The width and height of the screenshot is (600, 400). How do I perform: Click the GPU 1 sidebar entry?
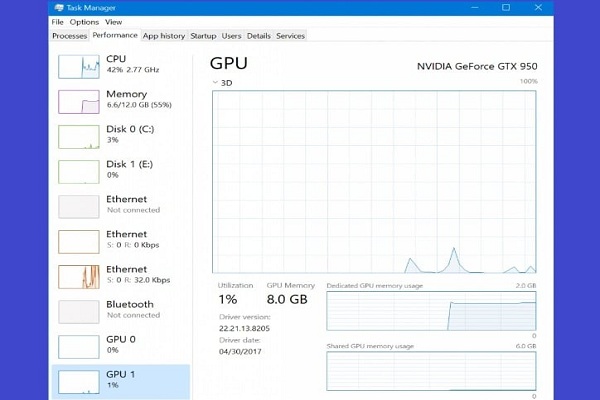(x=121, y=382)
